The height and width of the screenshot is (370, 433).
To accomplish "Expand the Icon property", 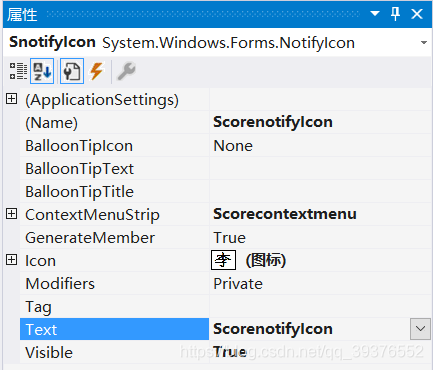I will (x=11, y=260).
